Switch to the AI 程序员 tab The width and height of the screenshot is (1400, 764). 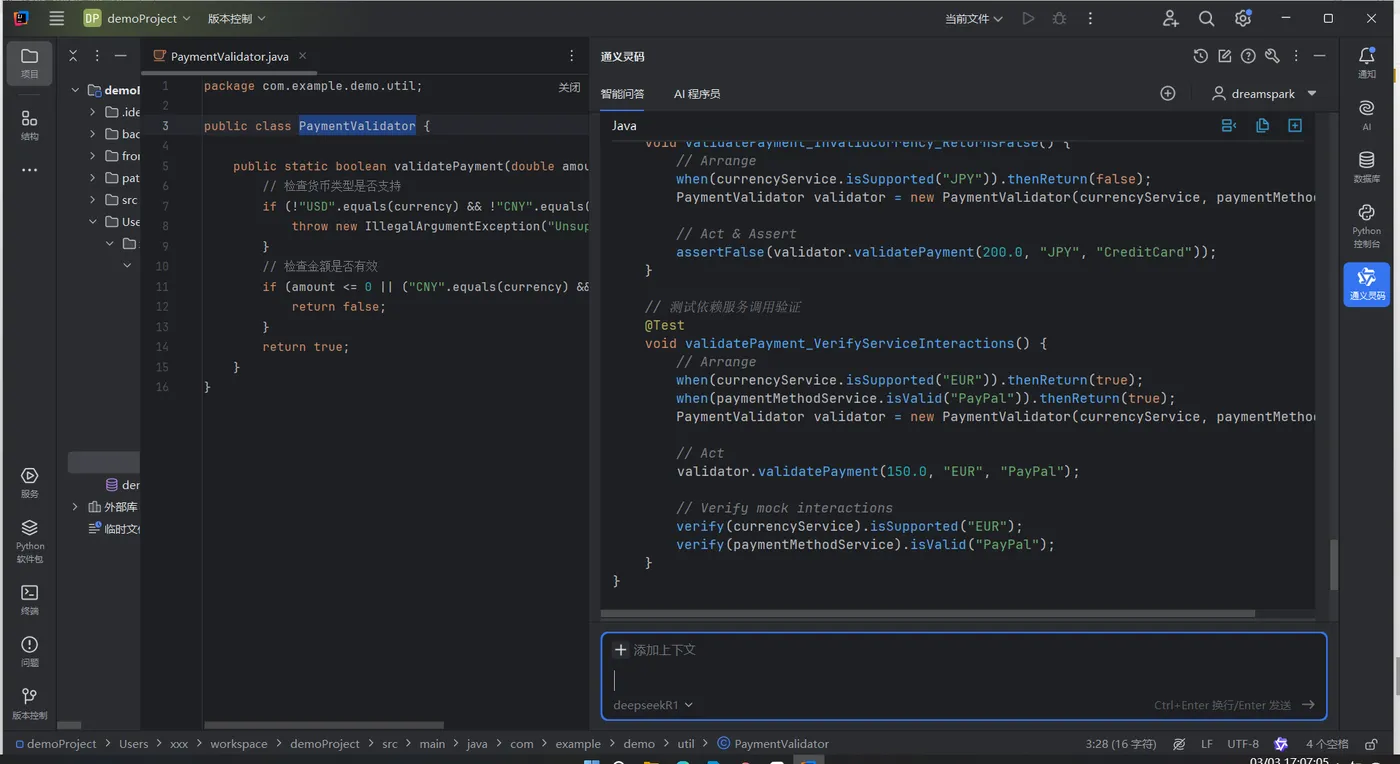[x=697, y=94]
